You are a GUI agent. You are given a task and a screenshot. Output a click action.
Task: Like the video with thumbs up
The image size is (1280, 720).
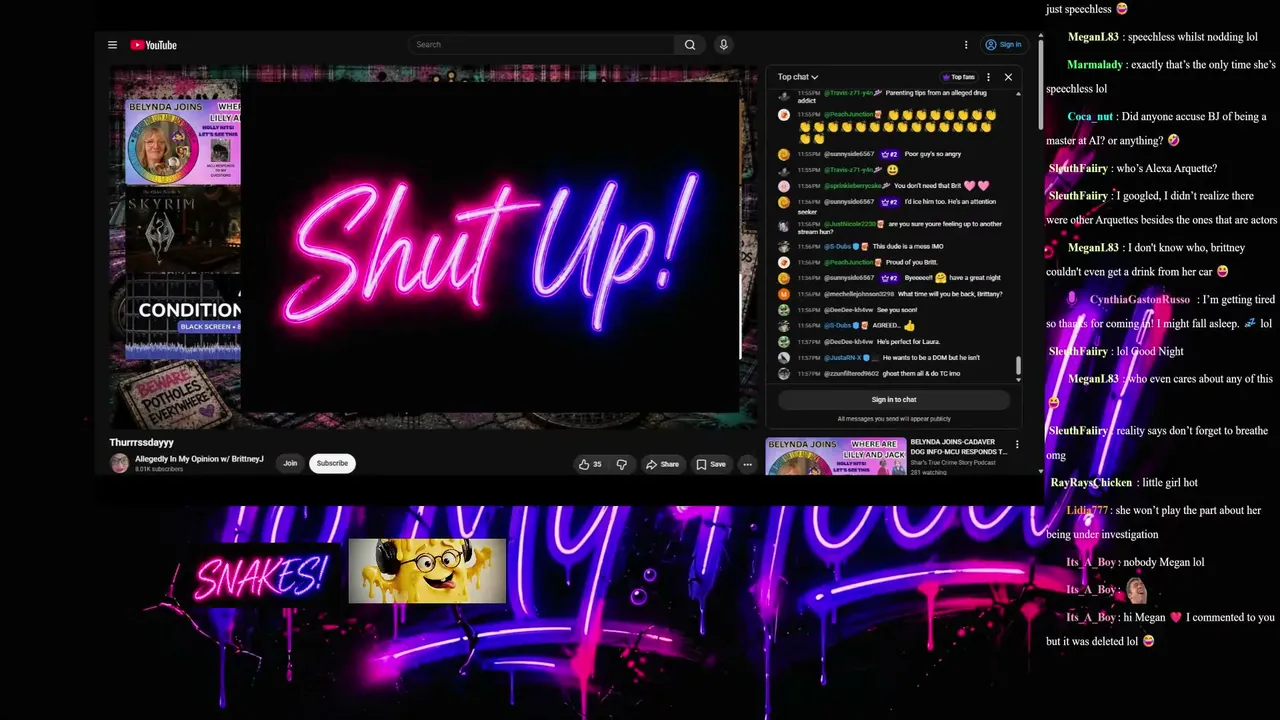click(x=590, y=464)
